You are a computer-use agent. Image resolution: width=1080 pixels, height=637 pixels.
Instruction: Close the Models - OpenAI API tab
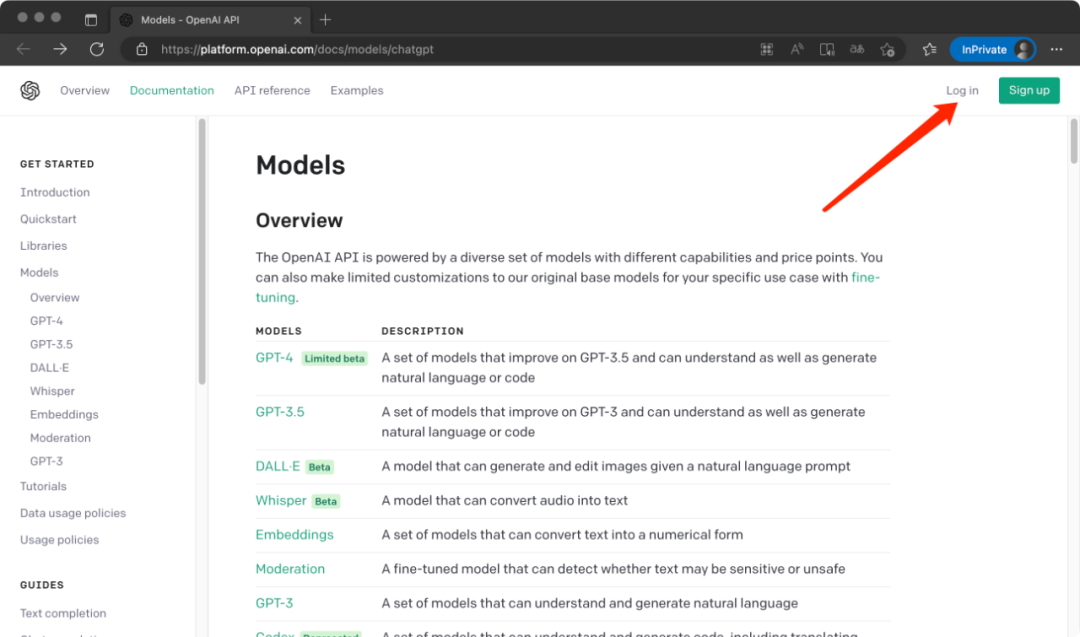pyautogui.click(x=297, y=20)
